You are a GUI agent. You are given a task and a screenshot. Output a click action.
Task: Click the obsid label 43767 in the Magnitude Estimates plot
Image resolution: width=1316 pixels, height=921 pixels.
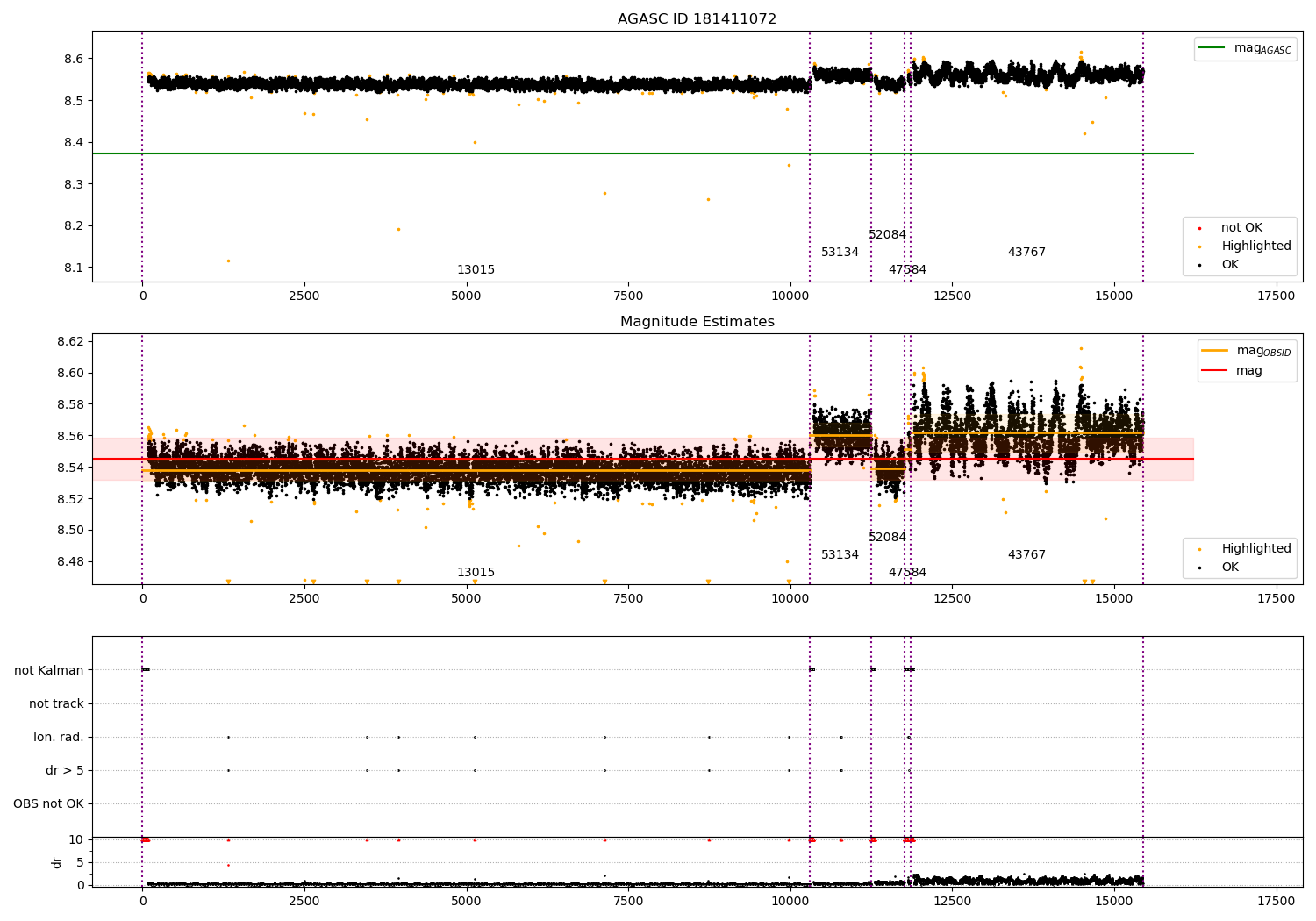pyautogui.click(x=1026, y=555)
